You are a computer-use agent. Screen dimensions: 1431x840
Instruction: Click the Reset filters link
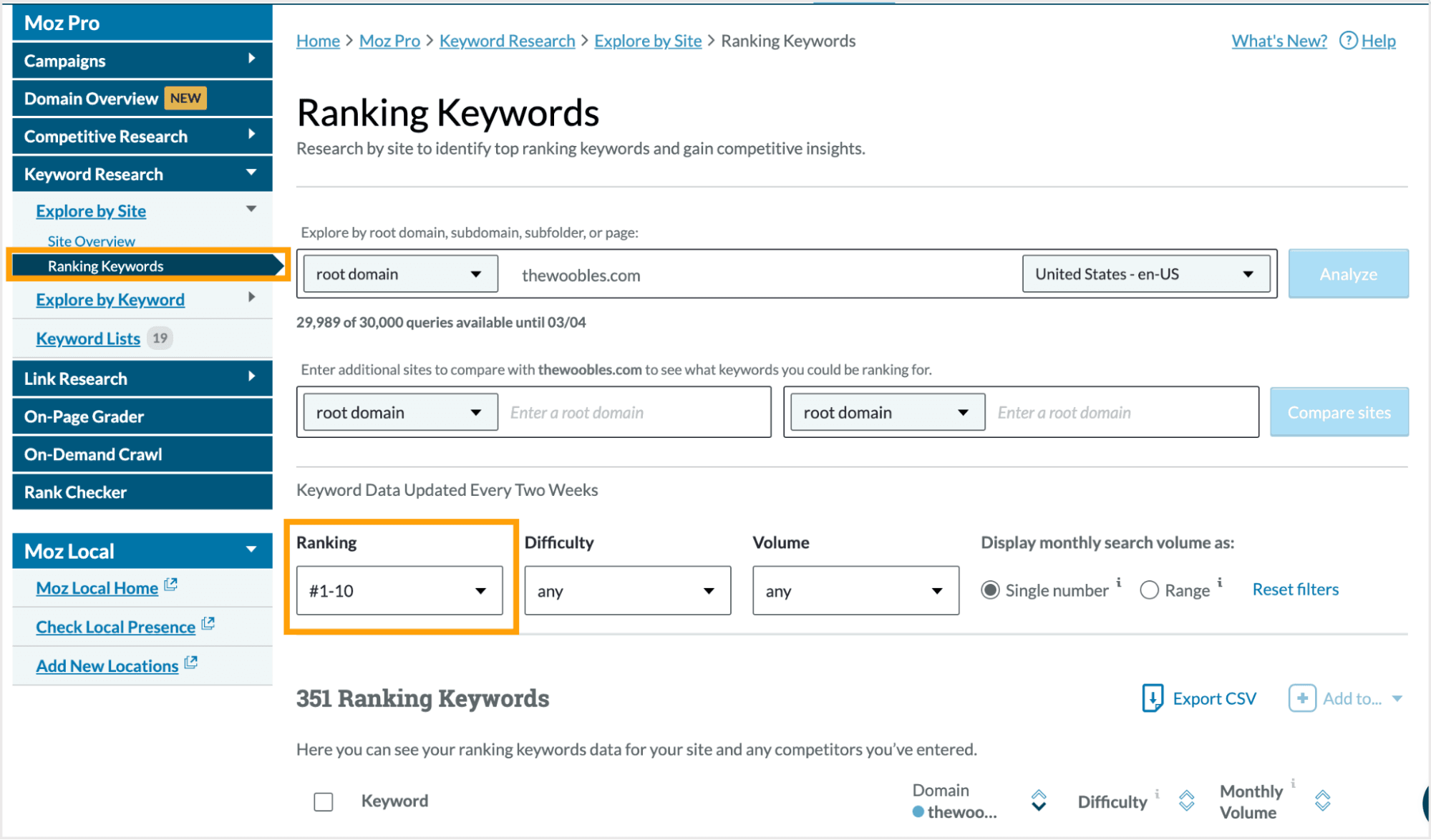1295,590
